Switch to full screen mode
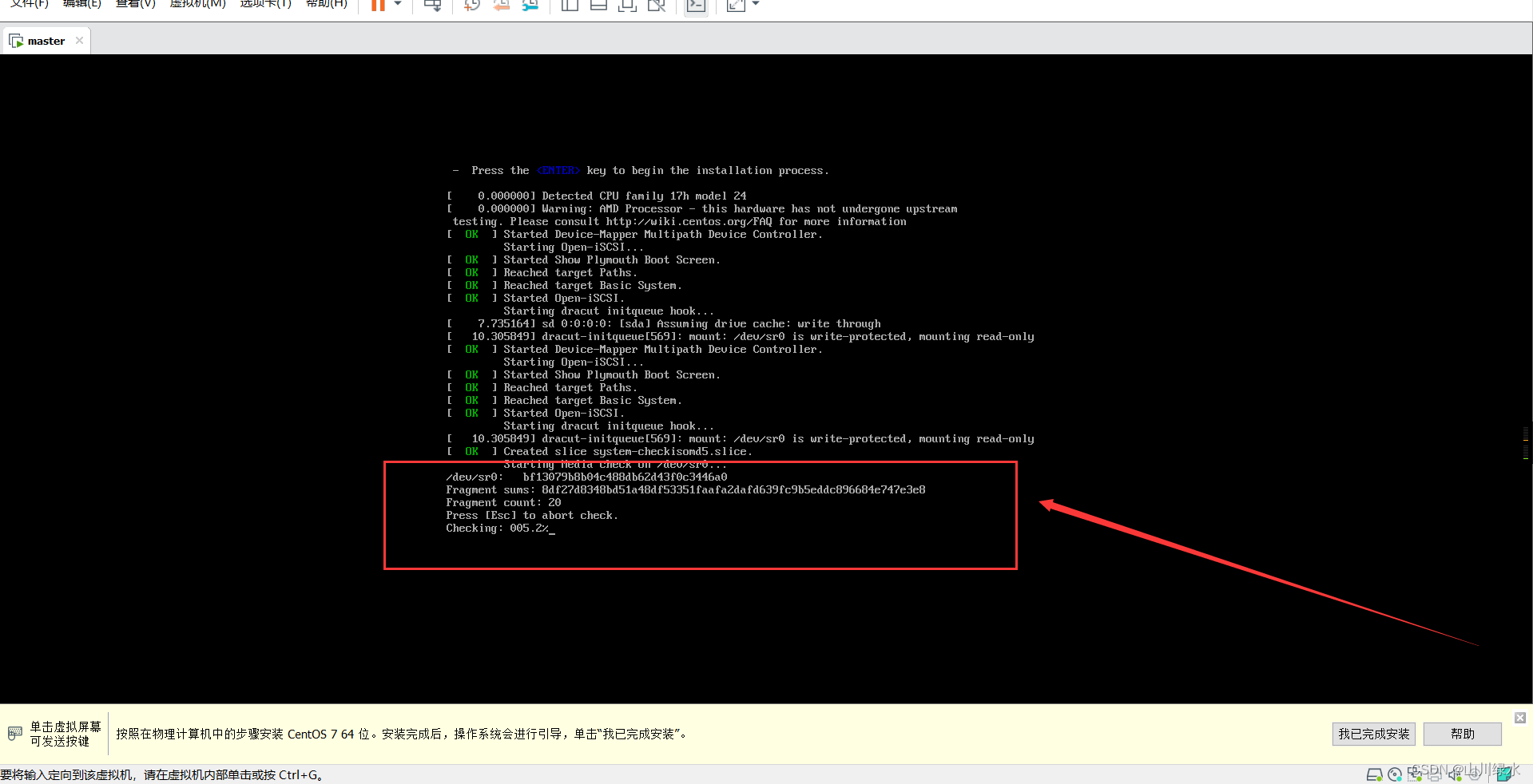The width and height of the screenshot is (1533, 784). tap(628, 5)
